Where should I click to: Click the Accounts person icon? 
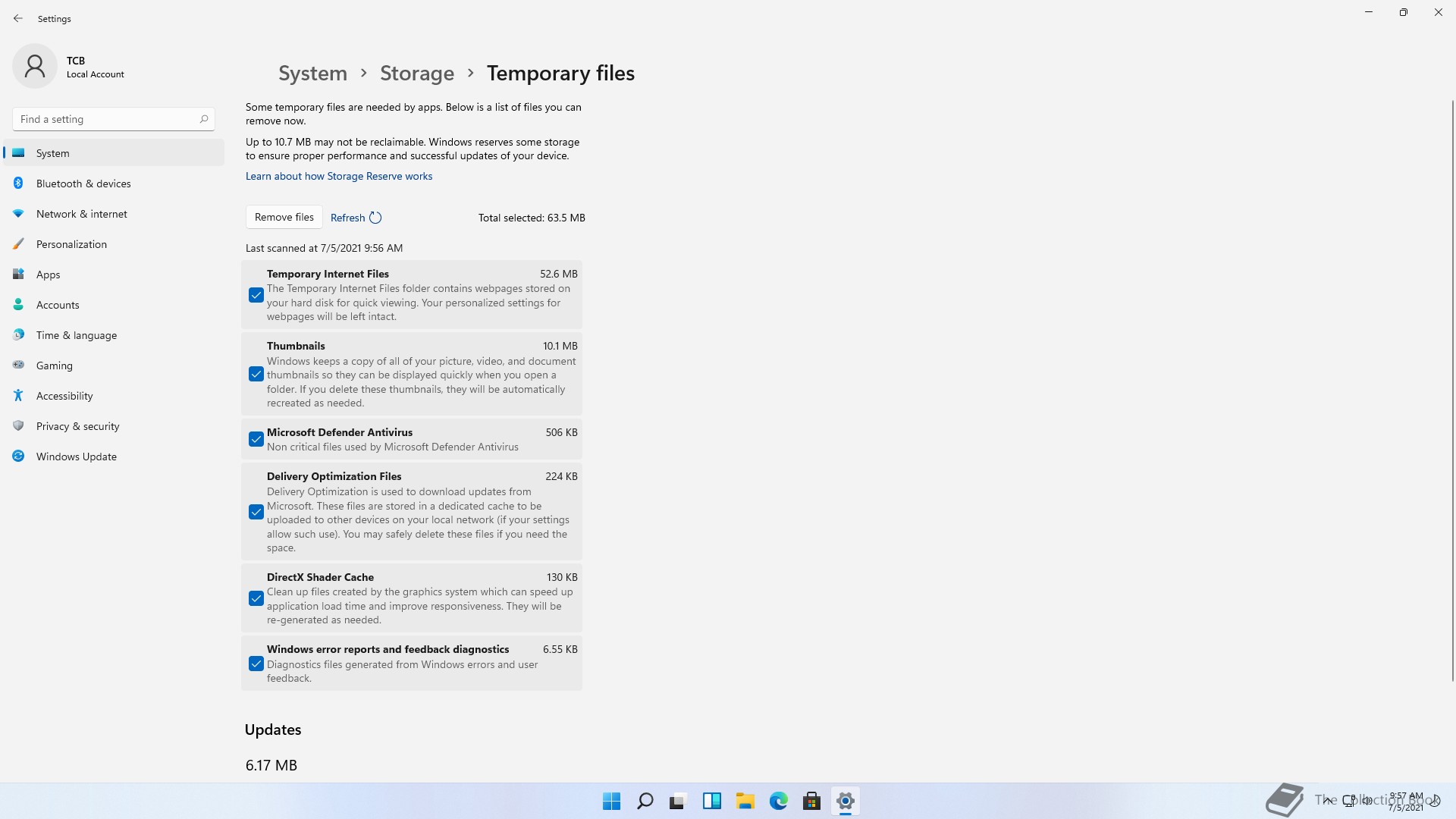[x=19, y=304]
